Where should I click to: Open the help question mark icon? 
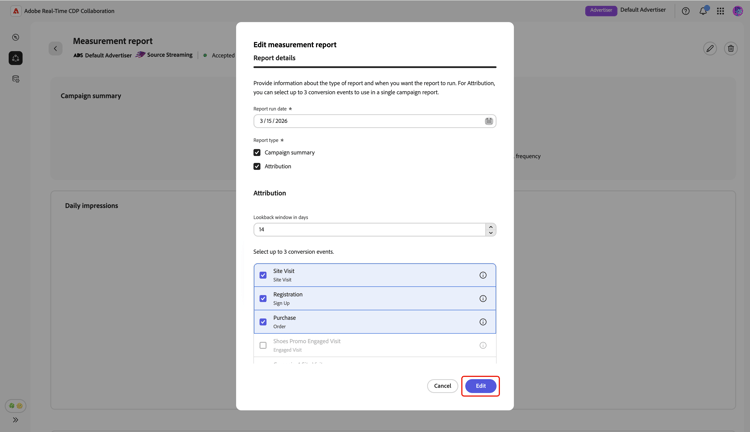click(x=686, y=11)
